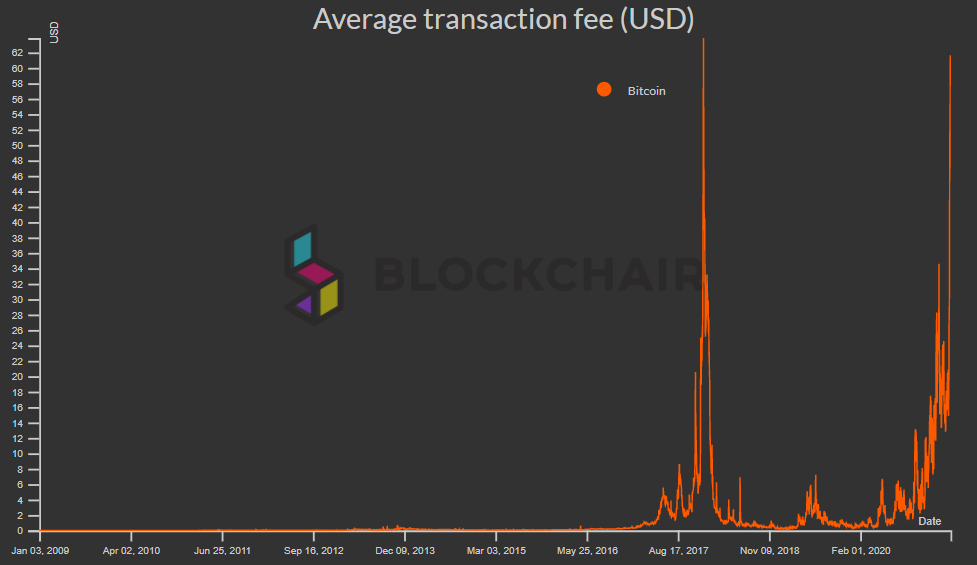Image resolution: width=977 pixels, height=565 pixels.
Task: Click the Date x-axis label
Action: point(929,521)
